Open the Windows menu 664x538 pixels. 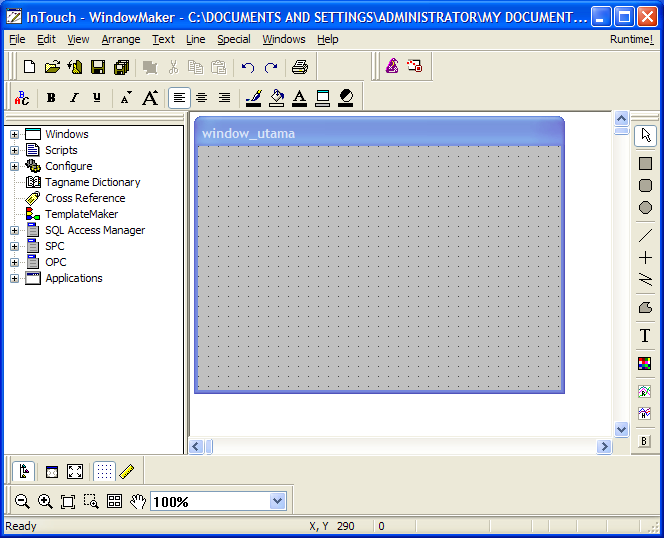coord(284,39)
